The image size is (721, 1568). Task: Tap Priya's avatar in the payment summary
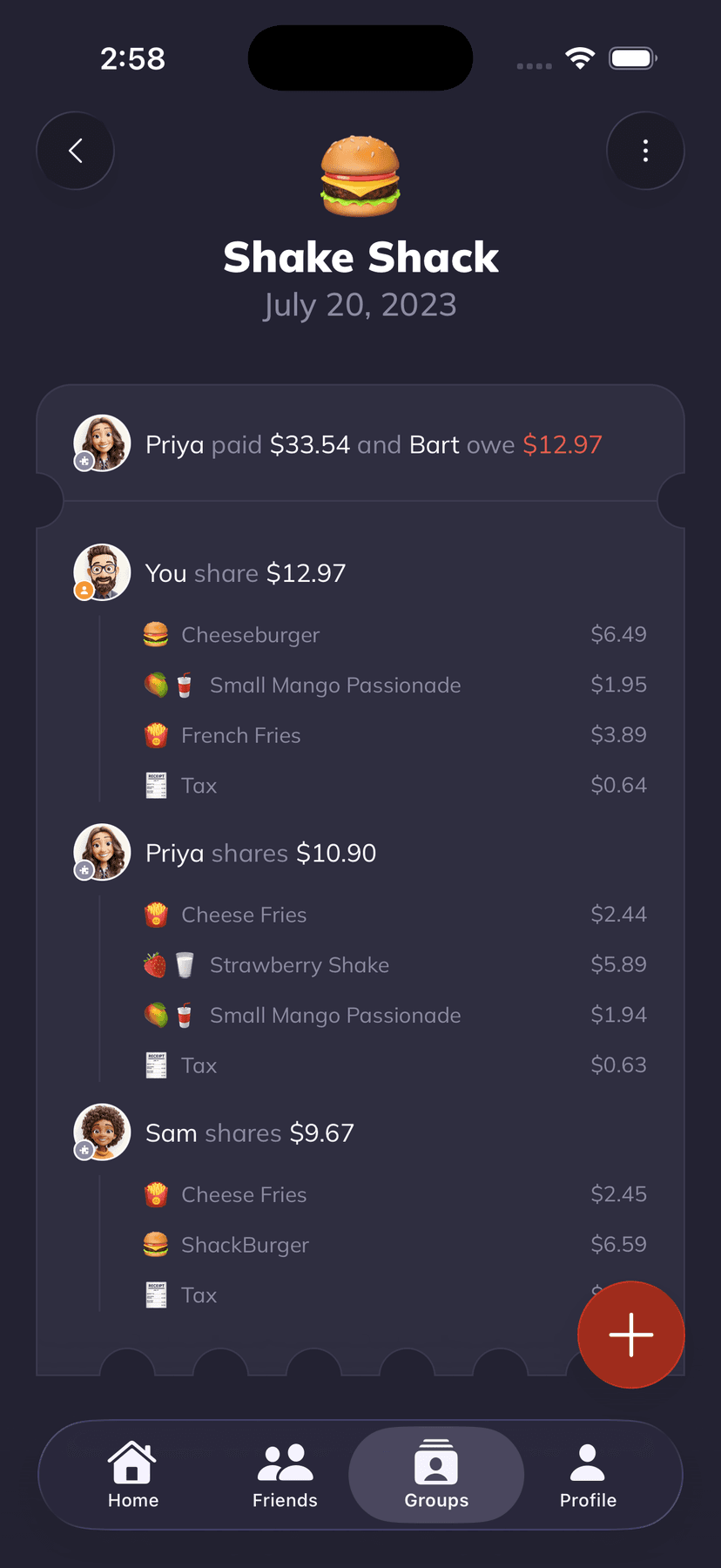pyautogui.click(x=102, y=443)
